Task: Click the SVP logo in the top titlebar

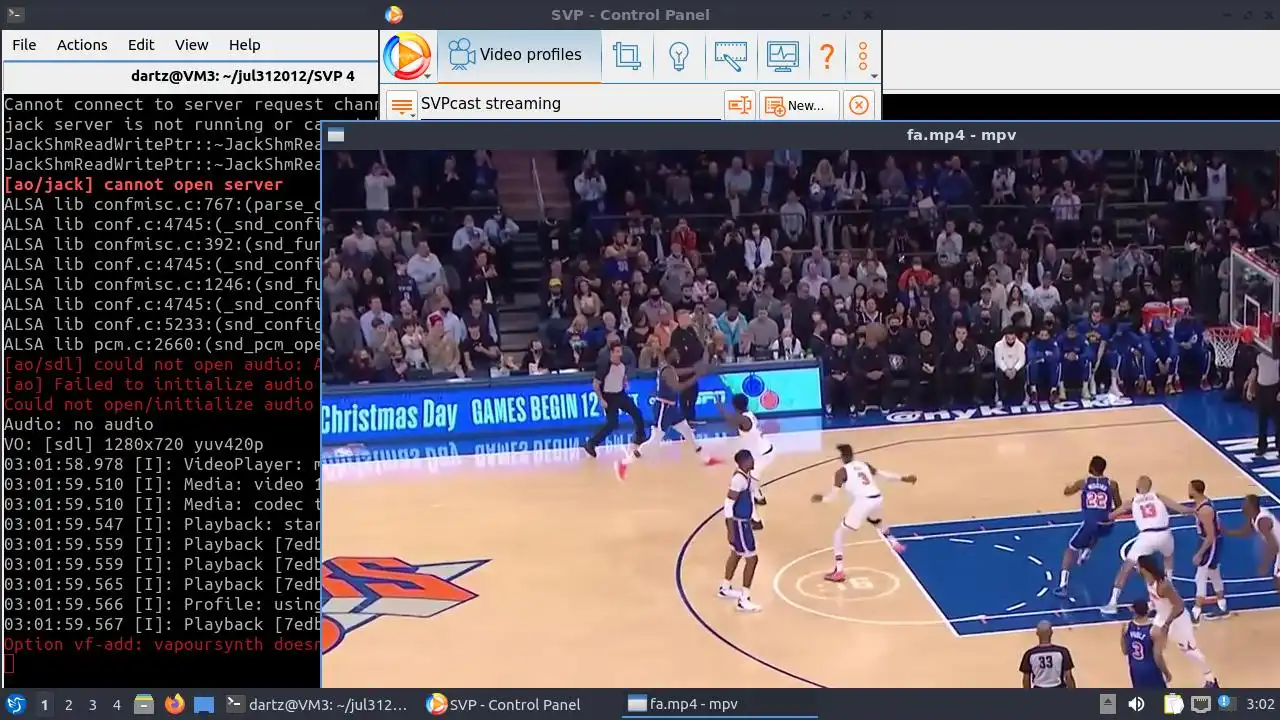Action: click(394, 15)
